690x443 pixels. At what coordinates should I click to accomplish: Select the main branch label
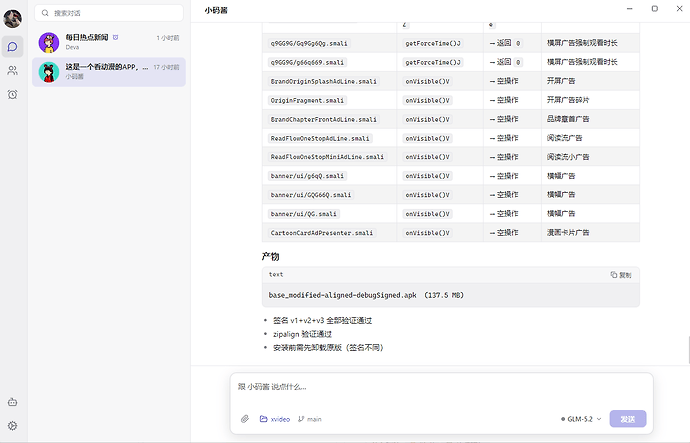pos(314,419)
